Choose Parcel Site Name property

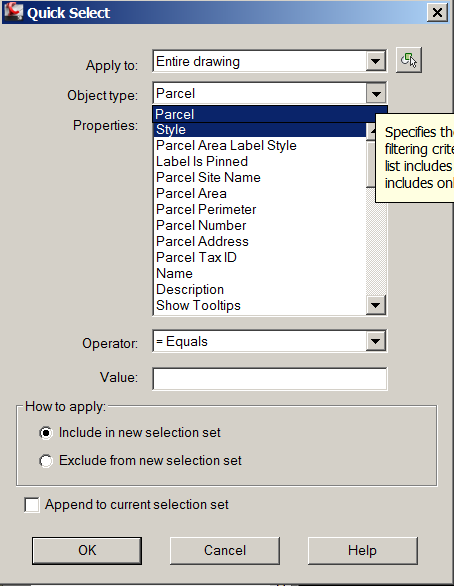click(260, 178)
